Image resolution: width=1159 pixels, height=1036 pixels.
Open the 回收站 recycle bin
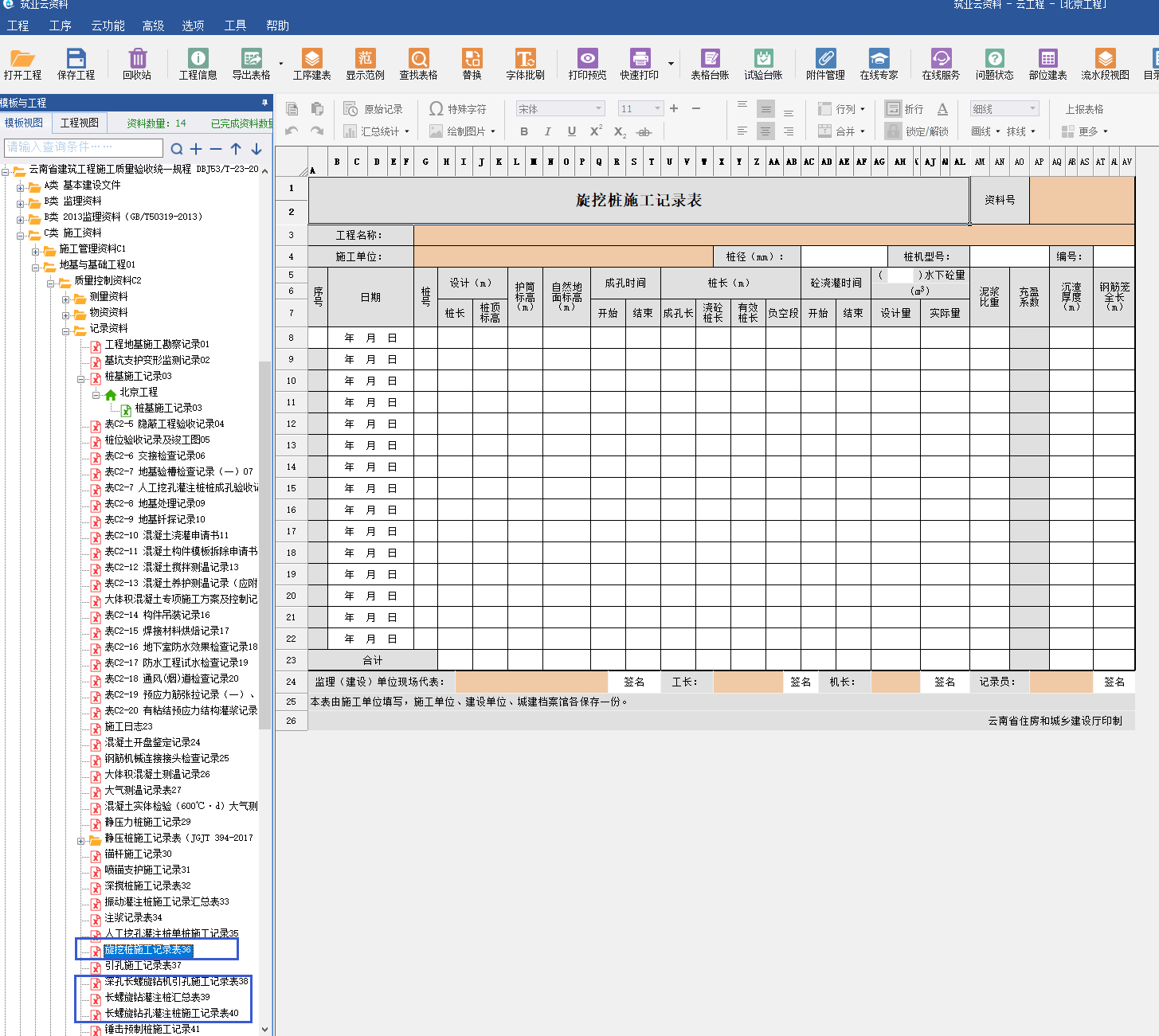tap(137, 64)
